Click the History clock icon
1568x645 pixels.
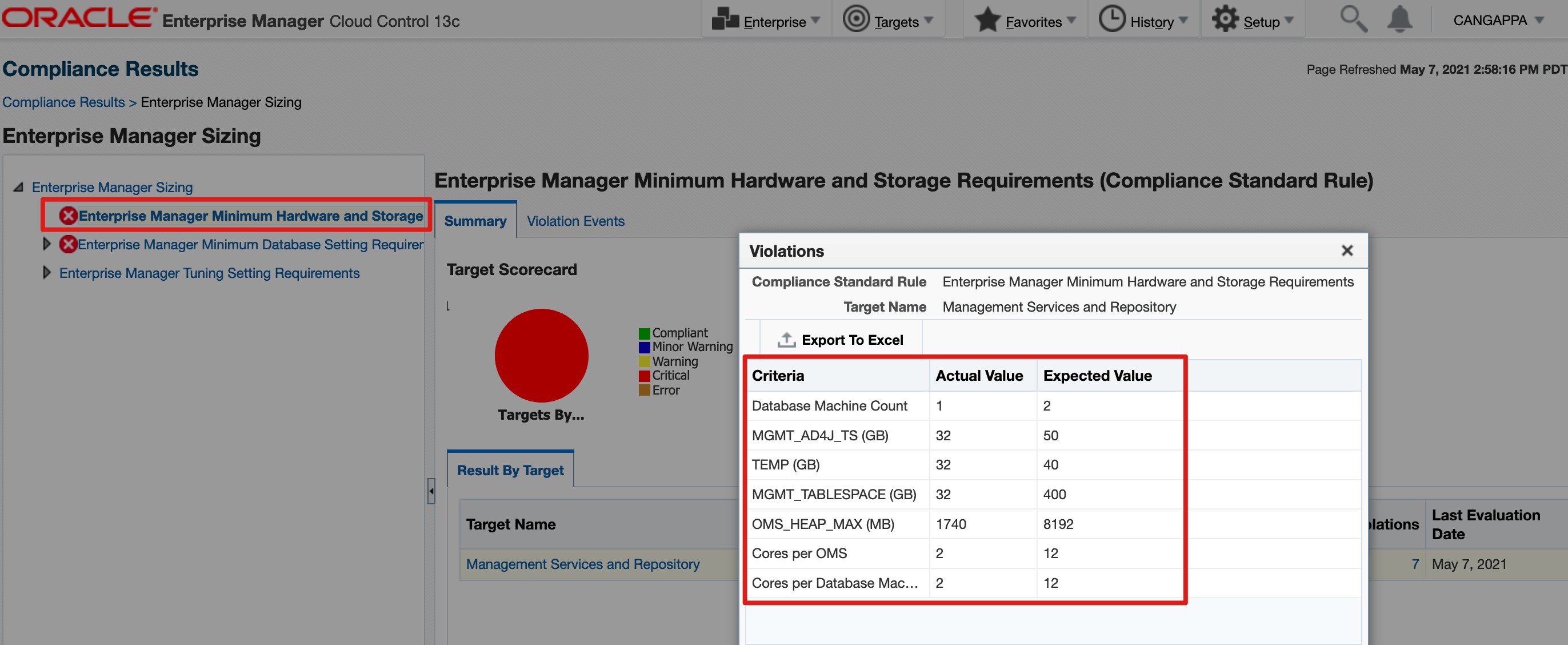(x=1111, y=19)
